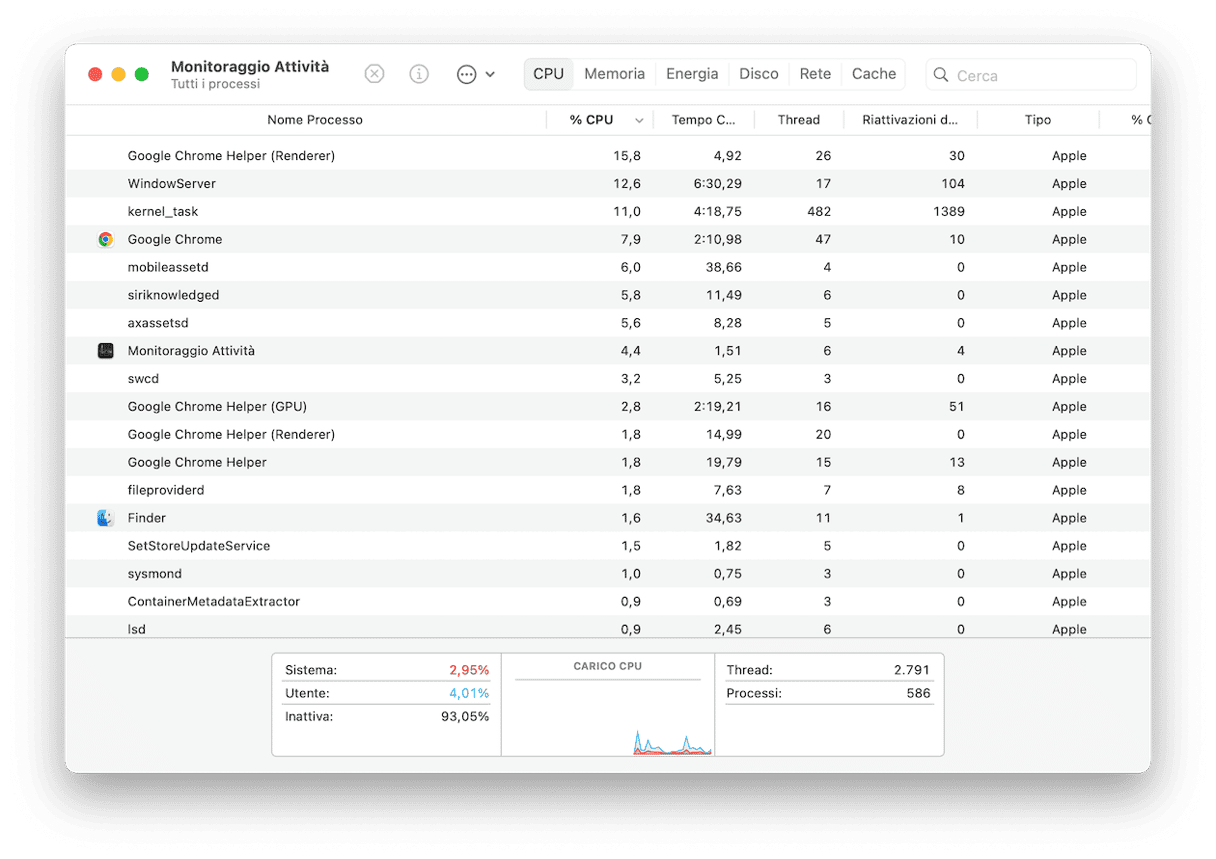Sort by Nome Processo column header

314,120
